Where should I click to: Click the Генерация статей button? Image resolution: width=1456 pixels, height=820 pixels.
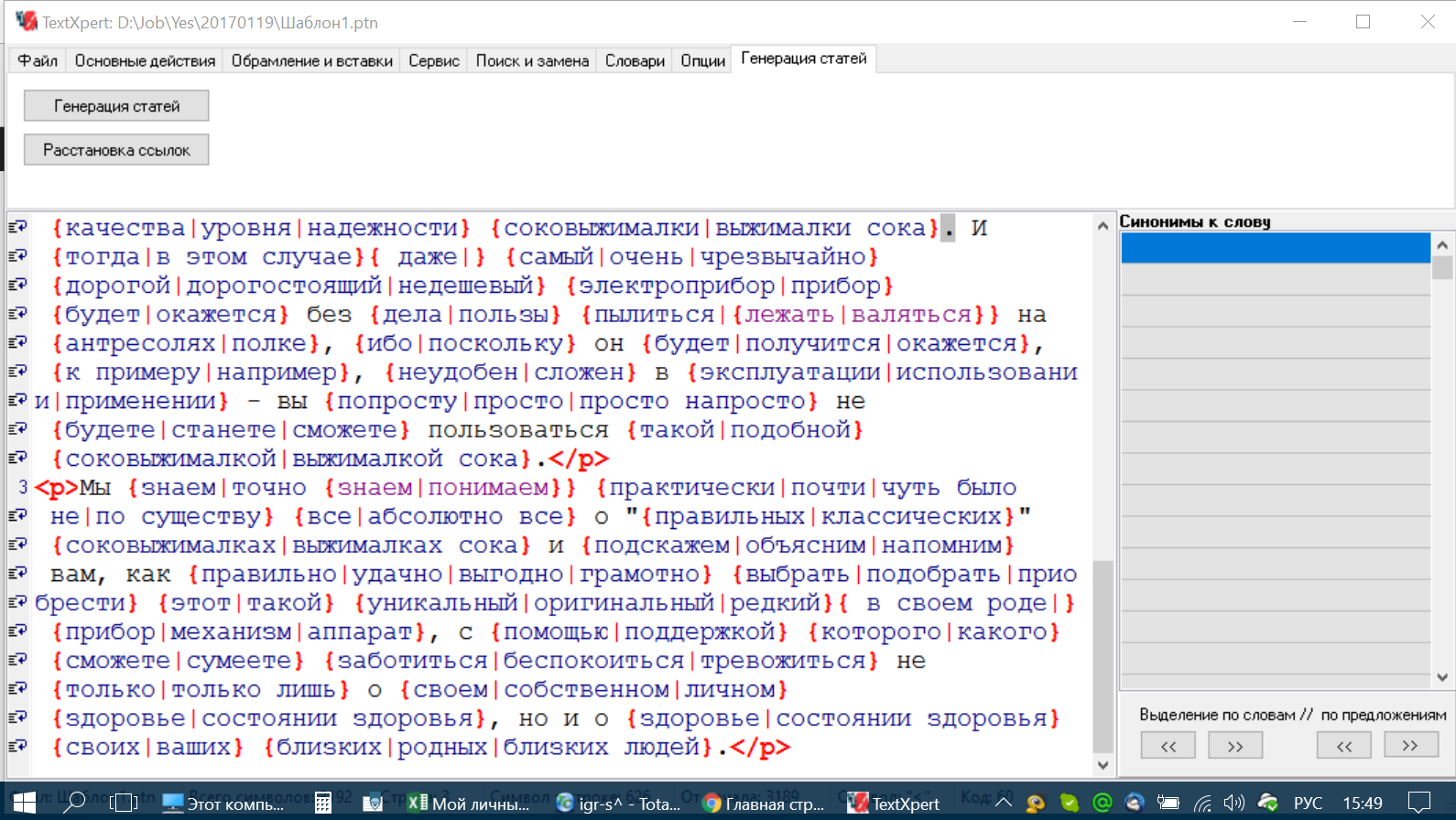tap(116, 106)
